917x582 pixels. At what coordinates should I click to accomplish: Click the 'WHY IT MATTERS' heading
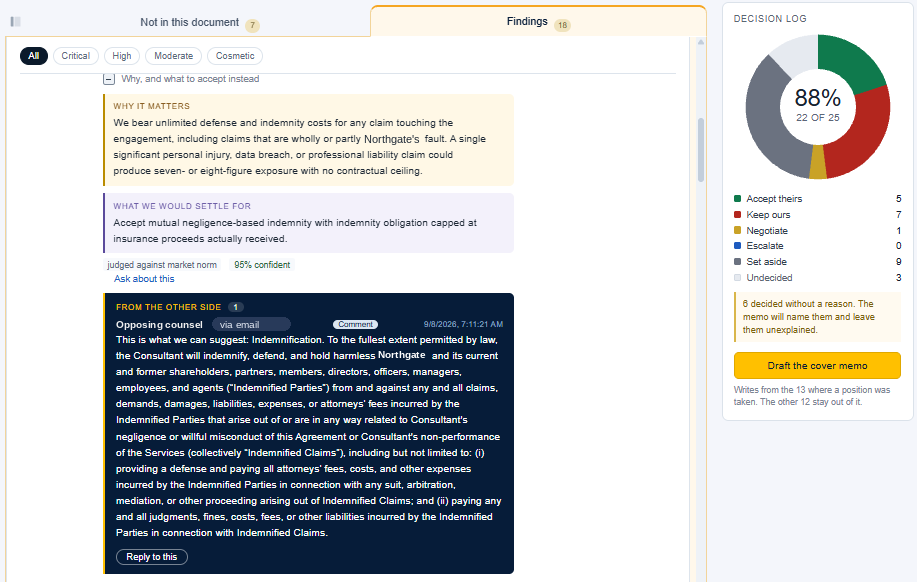pos(151,106)
